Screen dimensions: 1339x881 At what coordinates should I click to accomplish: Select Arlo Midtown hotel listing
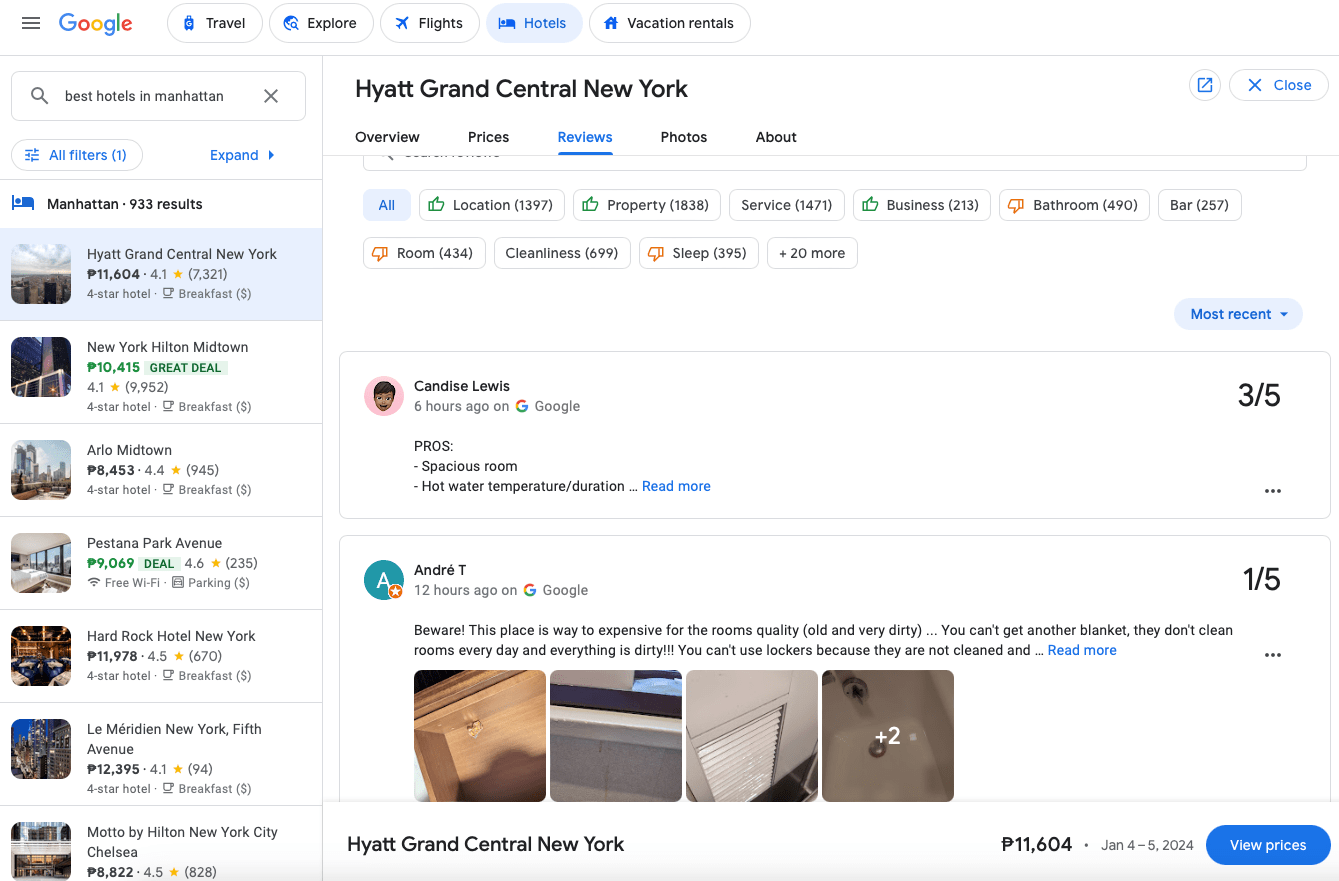pyautogui.click(x=161, y=470)
